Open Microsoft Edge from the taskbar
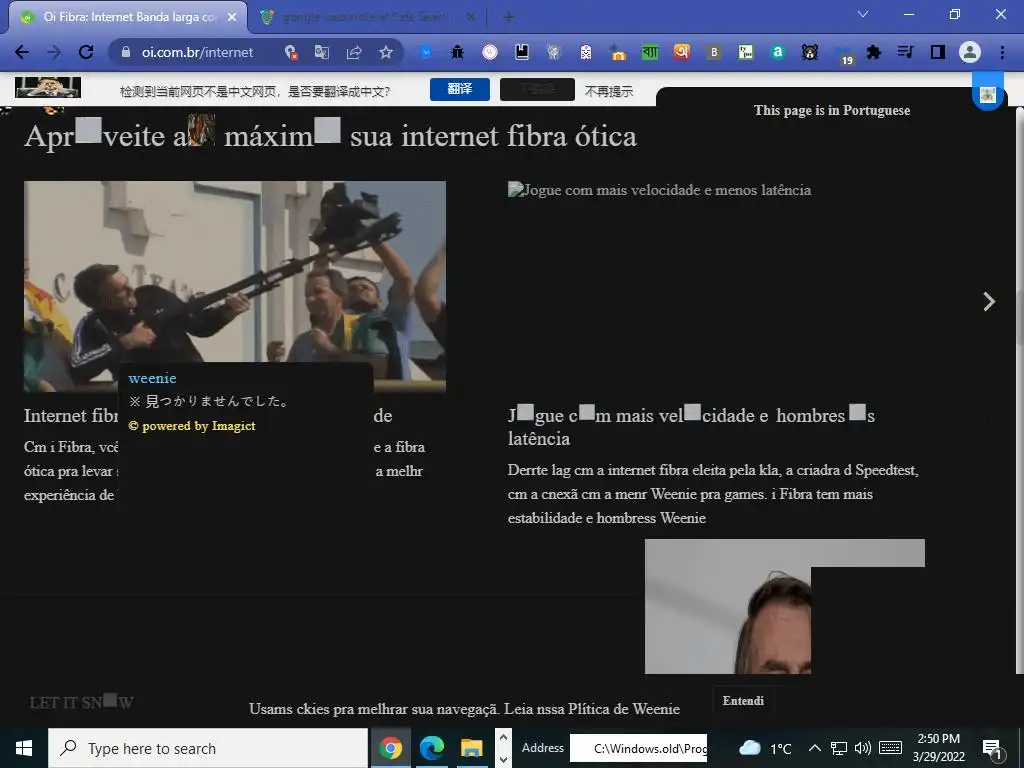Image resolution: width=1024 pixels, height=768 pixels. tap(431, 748)
